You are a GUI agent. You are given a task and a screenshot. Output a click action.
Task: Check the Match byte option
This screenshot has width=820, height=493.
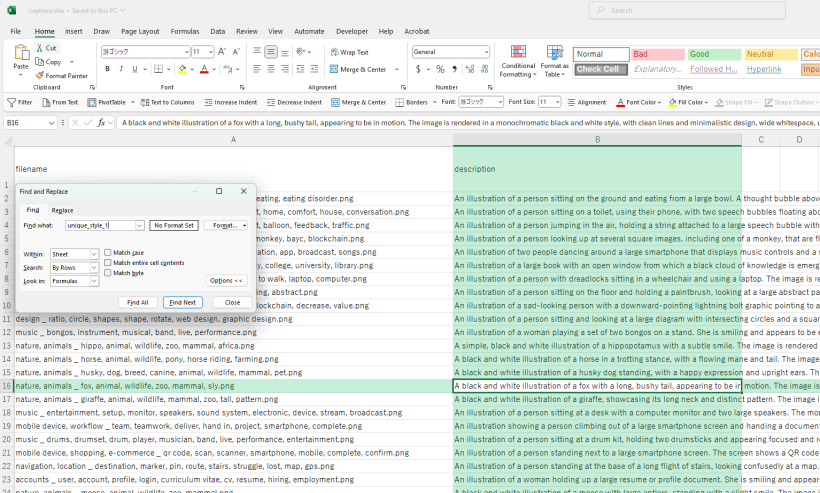pos(108,273)
